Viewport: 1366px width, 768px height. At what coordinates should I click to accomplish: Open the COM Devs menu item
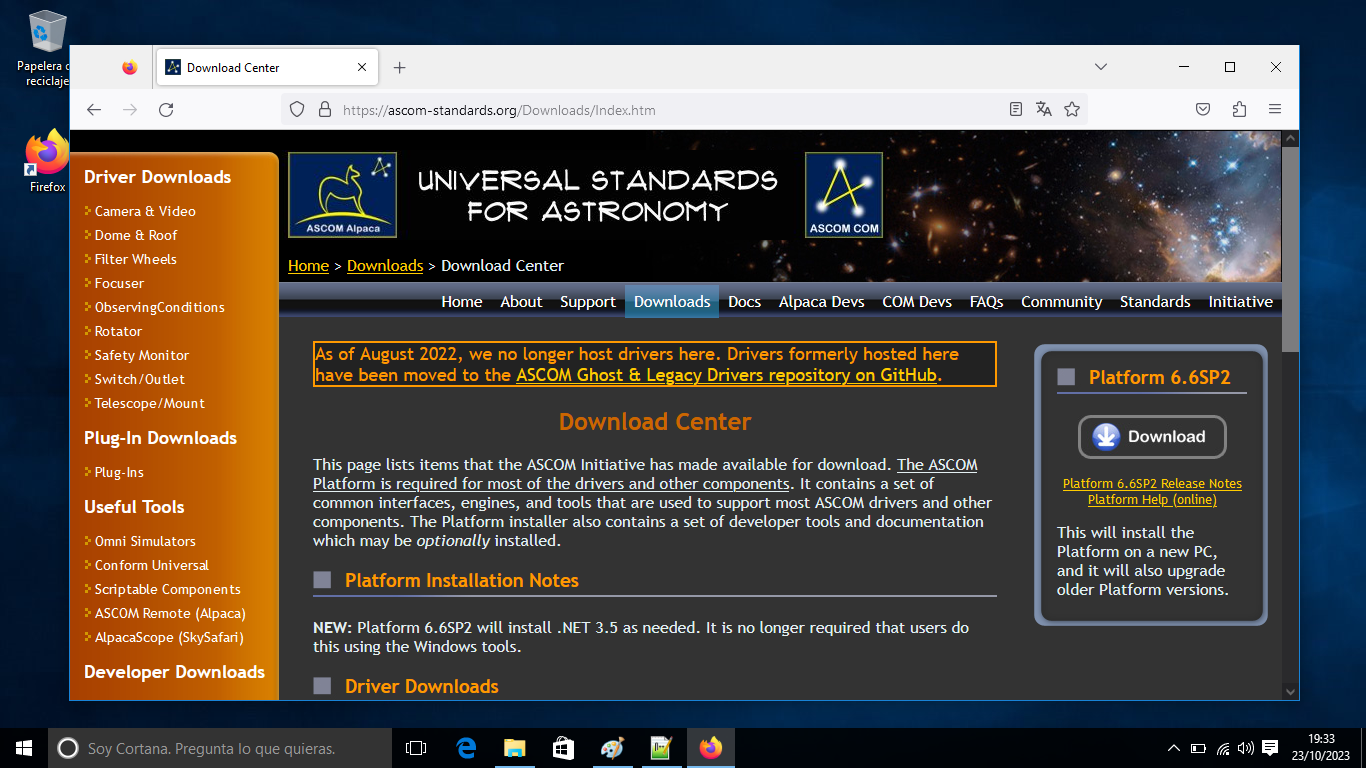tap(917, 302)
